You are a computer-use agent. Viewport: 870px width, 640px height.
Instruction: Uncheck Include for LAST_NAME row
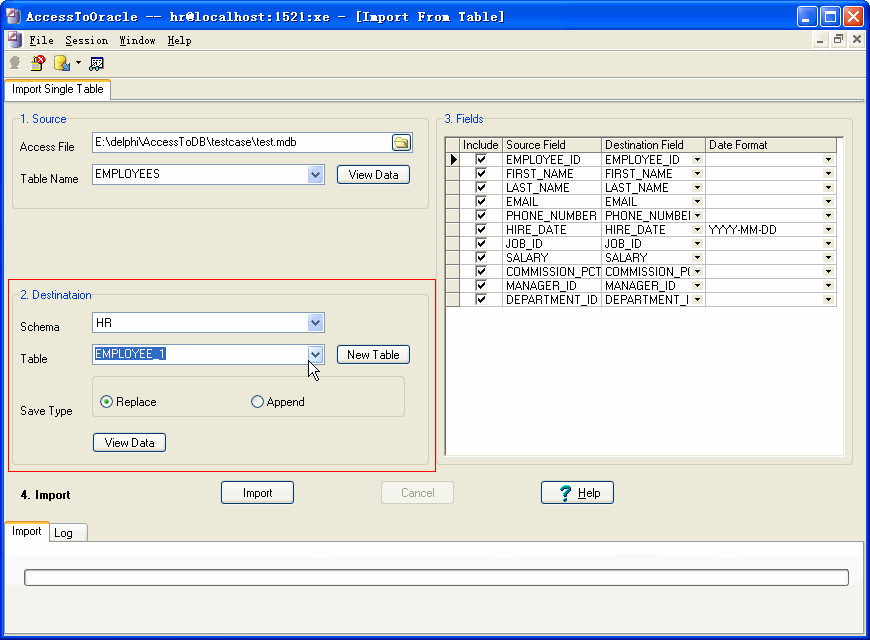481,188
